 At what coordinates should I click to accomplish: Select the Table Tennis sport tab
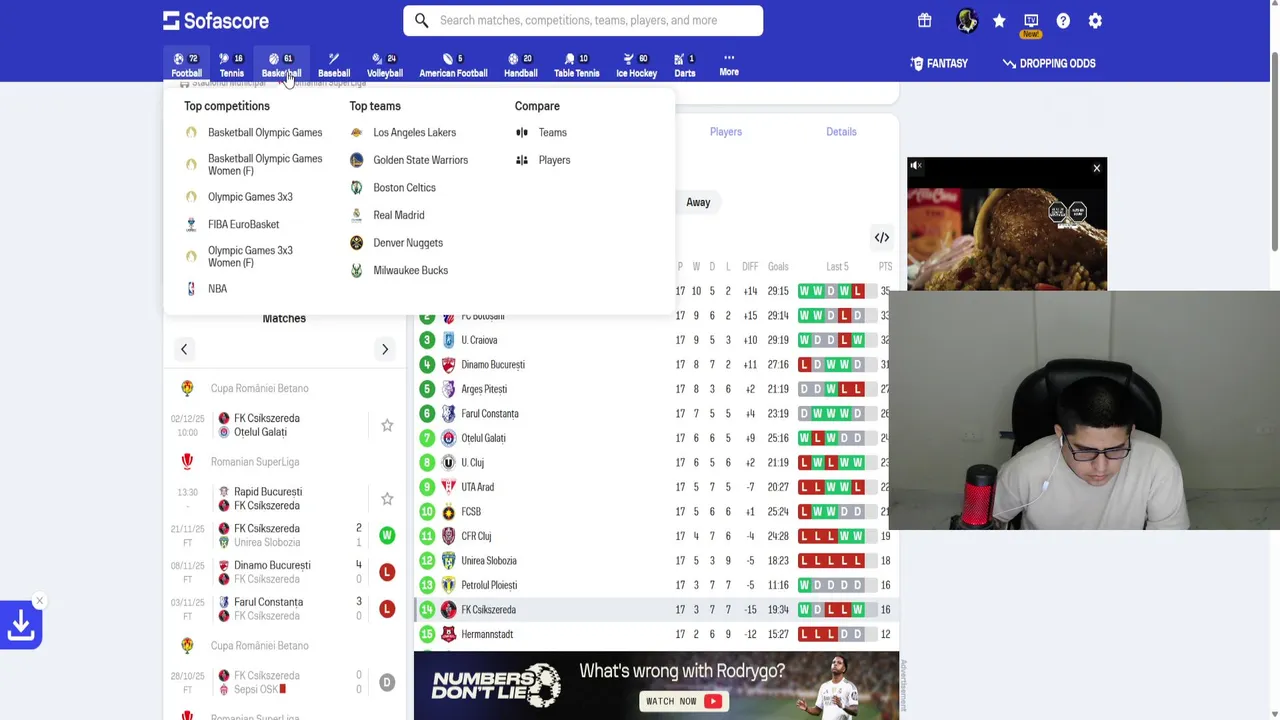(577, 65)
